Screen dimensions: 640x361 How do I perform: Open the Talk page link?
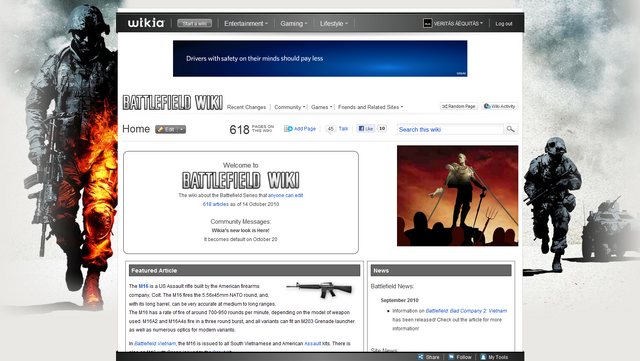pos(343,129)
